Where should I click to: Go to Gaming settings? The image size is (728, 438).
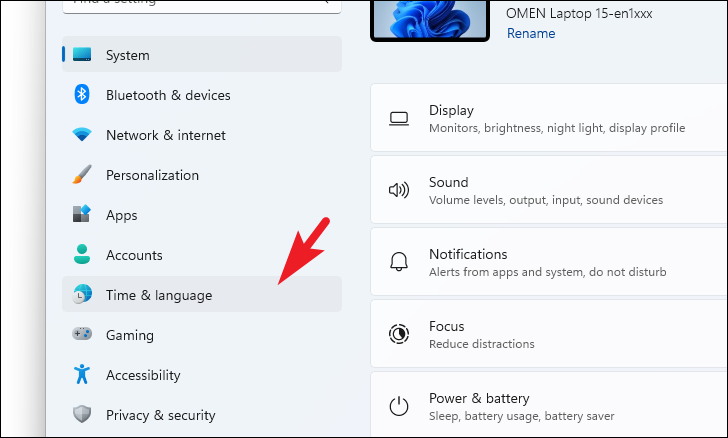click(x=202, y=334)
